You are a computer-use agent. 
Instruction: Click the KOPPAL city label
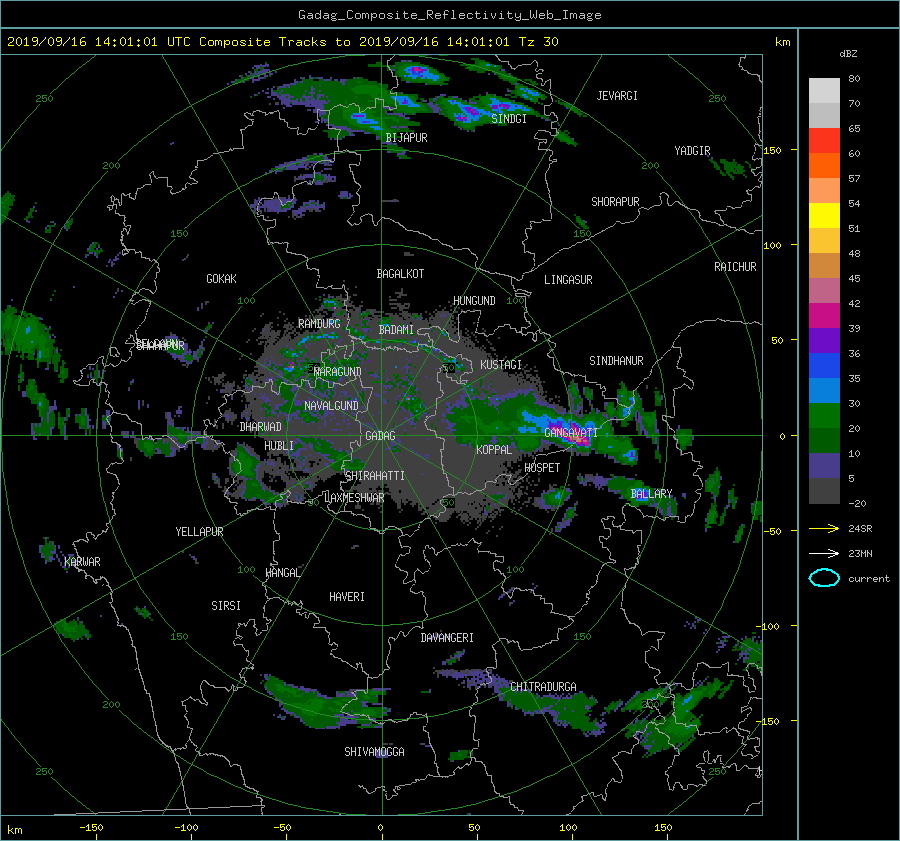(x=494, y=450)
